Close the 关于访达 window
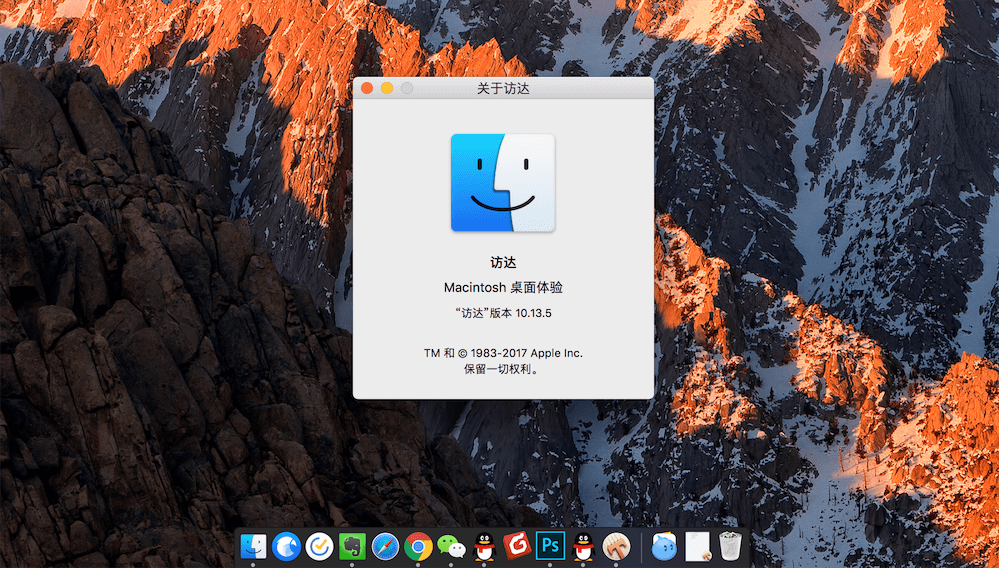999x568 pixels. pos(367,89)
